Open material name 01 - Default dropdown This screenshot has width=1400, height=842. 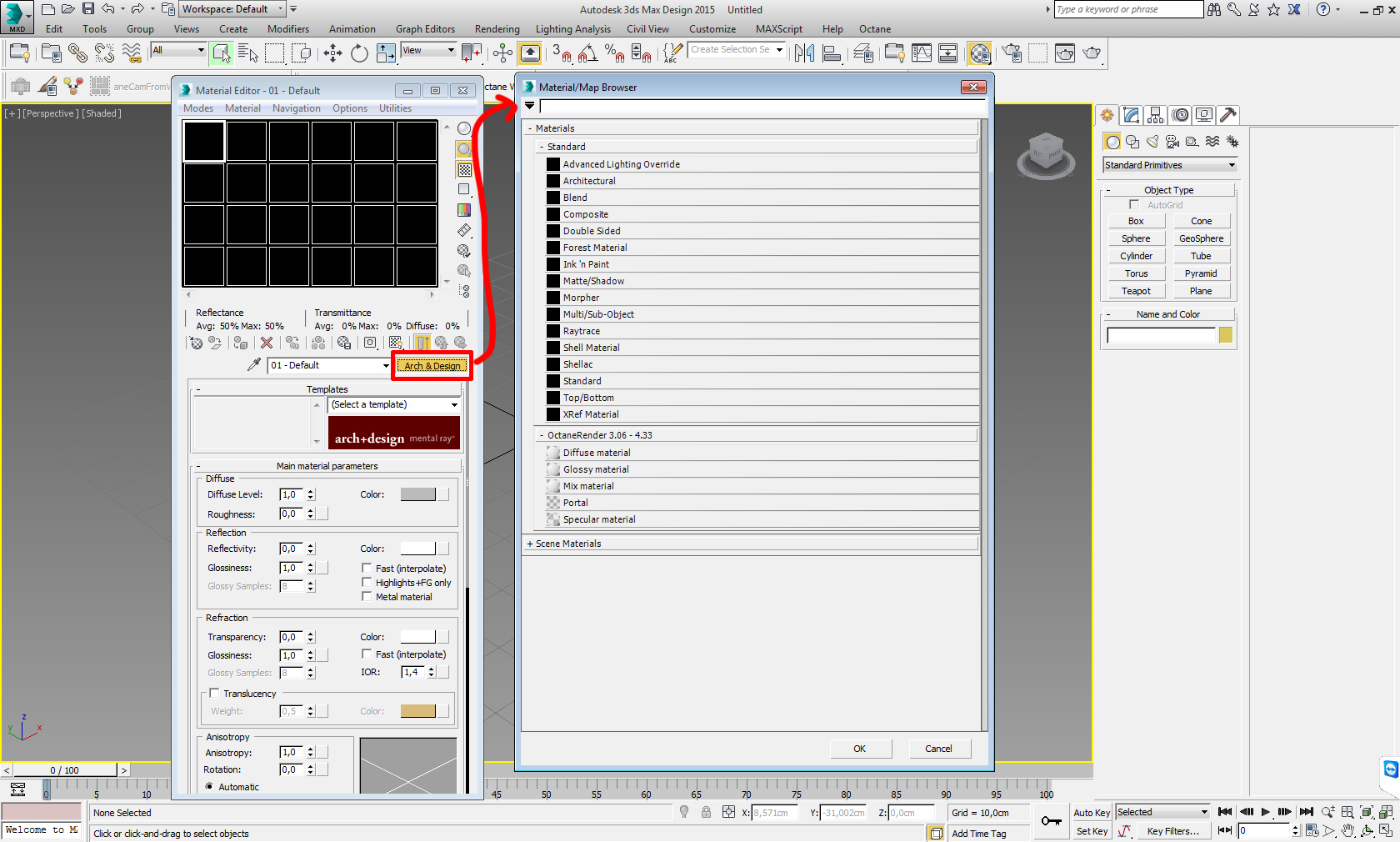tap(329, 365)
